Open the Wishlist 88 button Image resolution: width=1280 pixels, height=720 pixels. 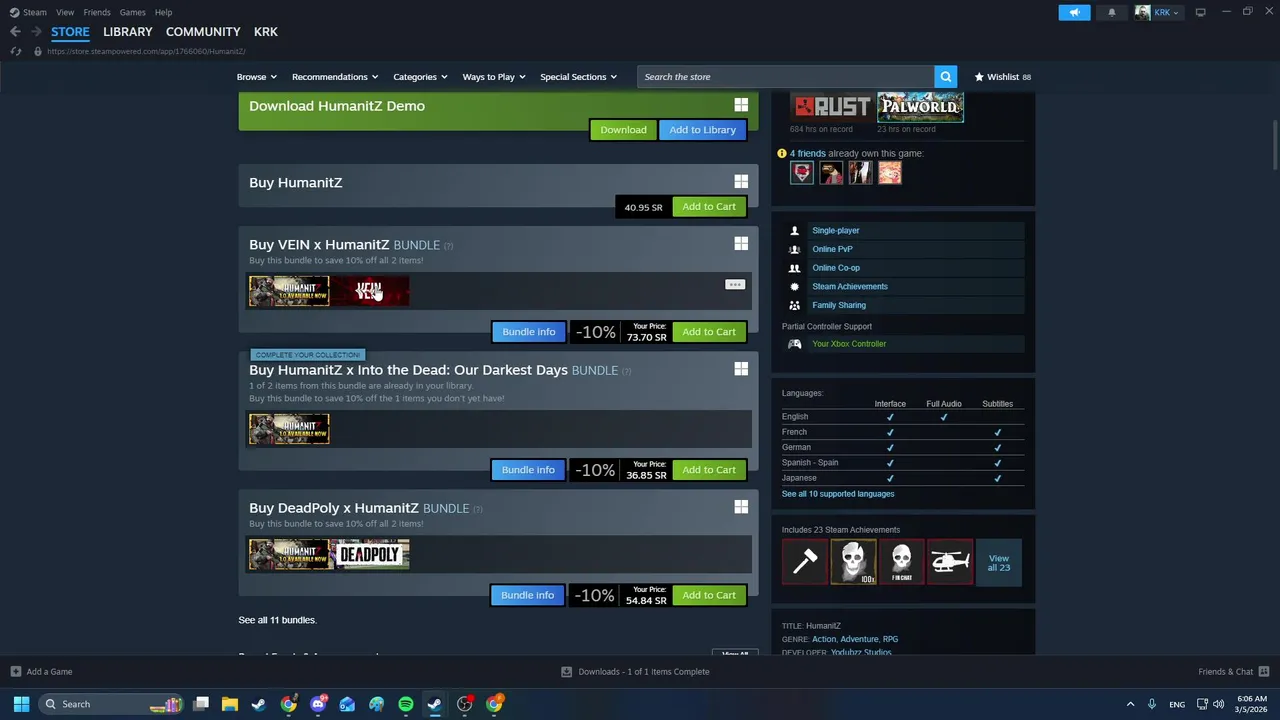[x=1002, y=77]
